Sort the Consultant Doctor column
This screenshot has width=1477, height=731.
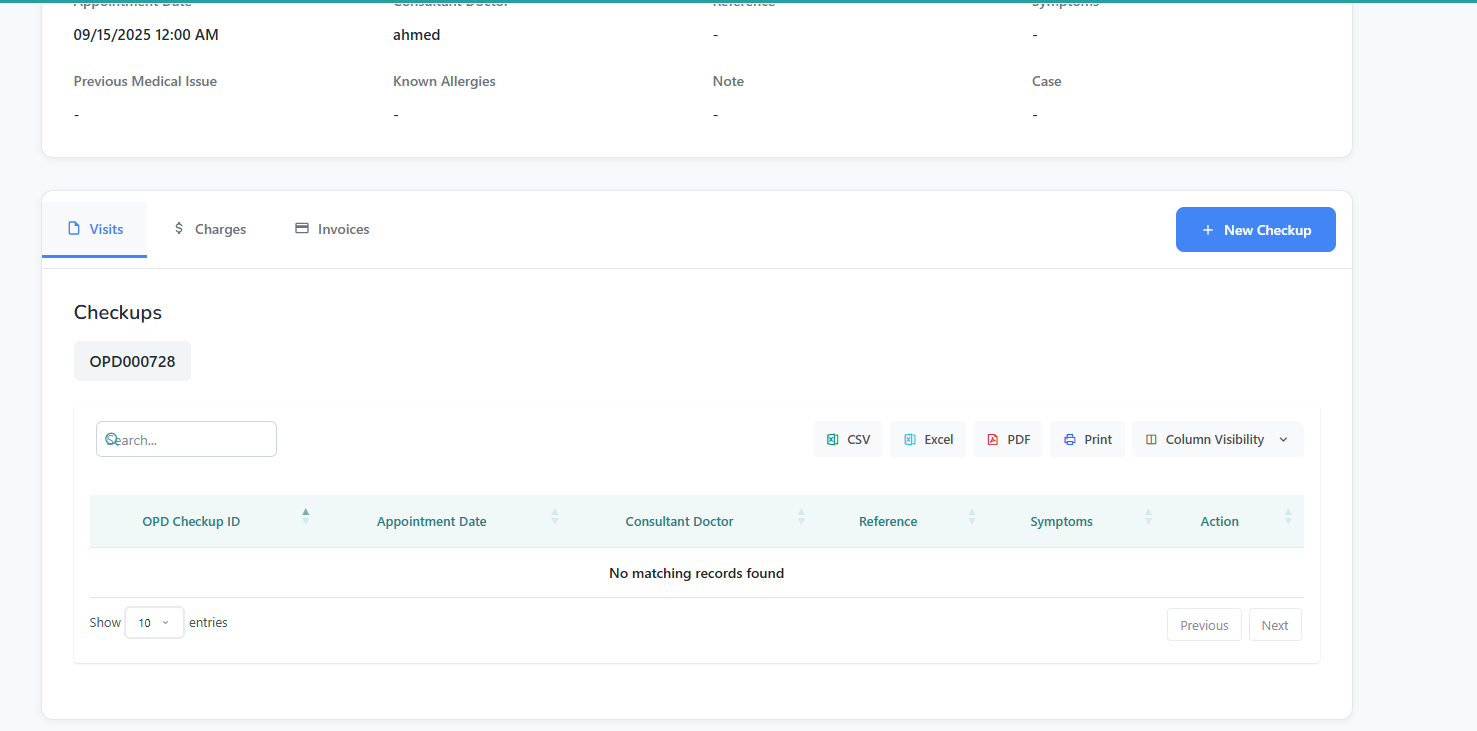click(x=800, y=516)
